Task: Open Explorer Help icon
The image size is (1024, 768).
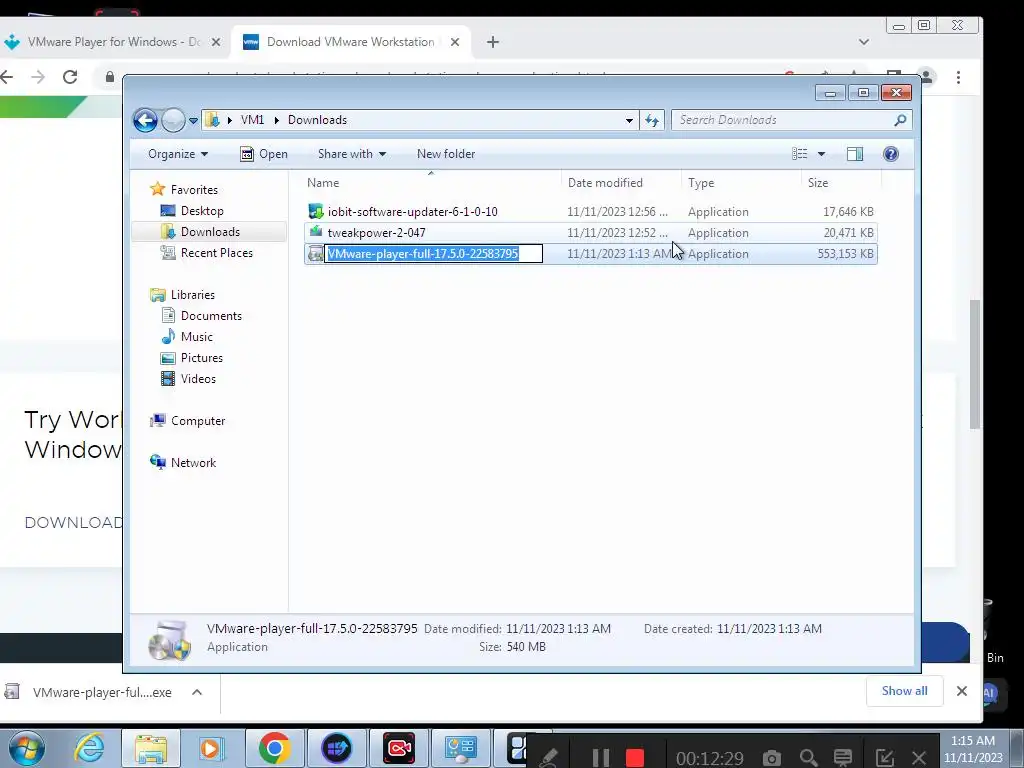Action: click(x=890, y=154)
